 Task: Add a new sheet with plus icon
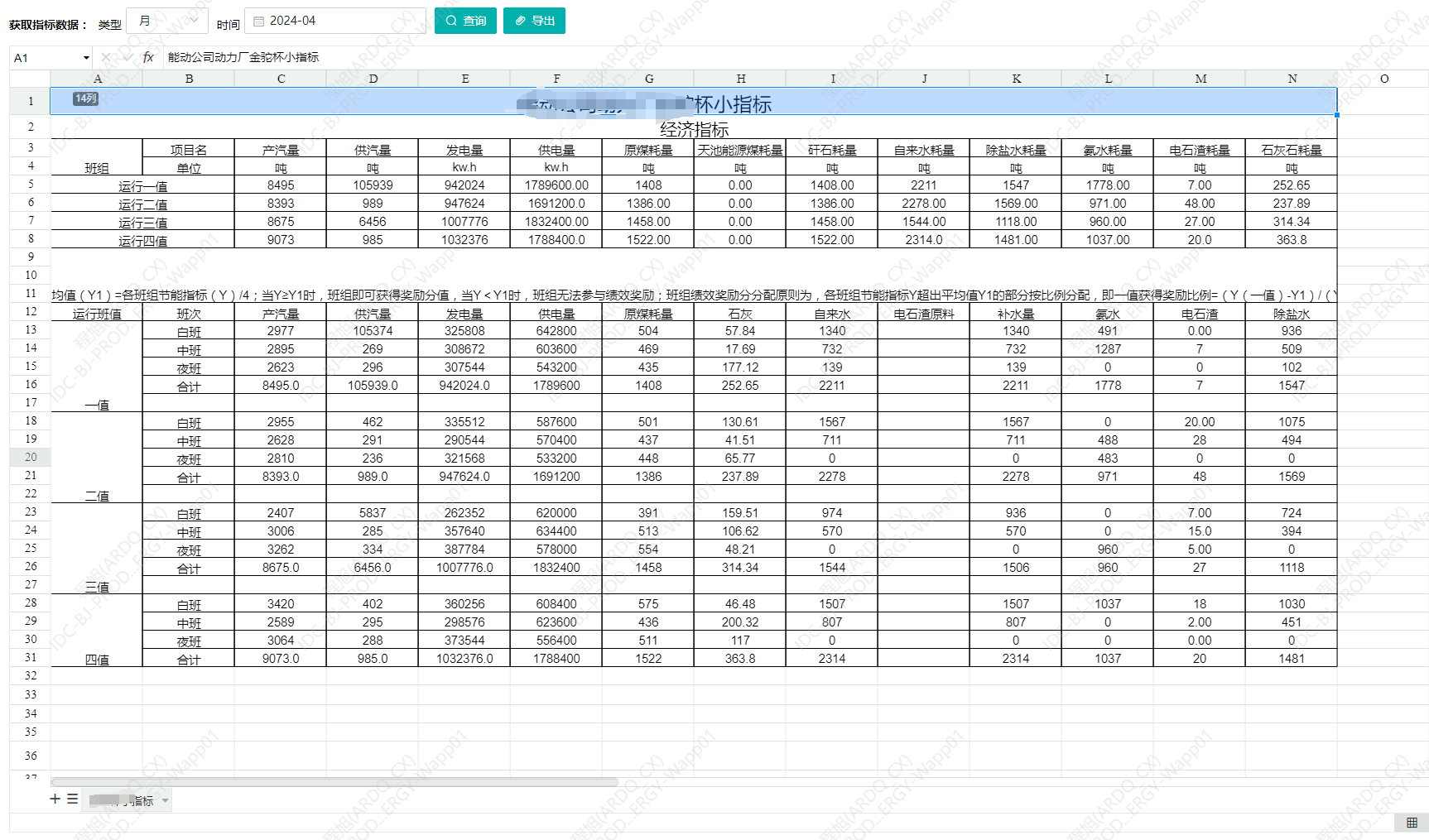coord(55,799)
